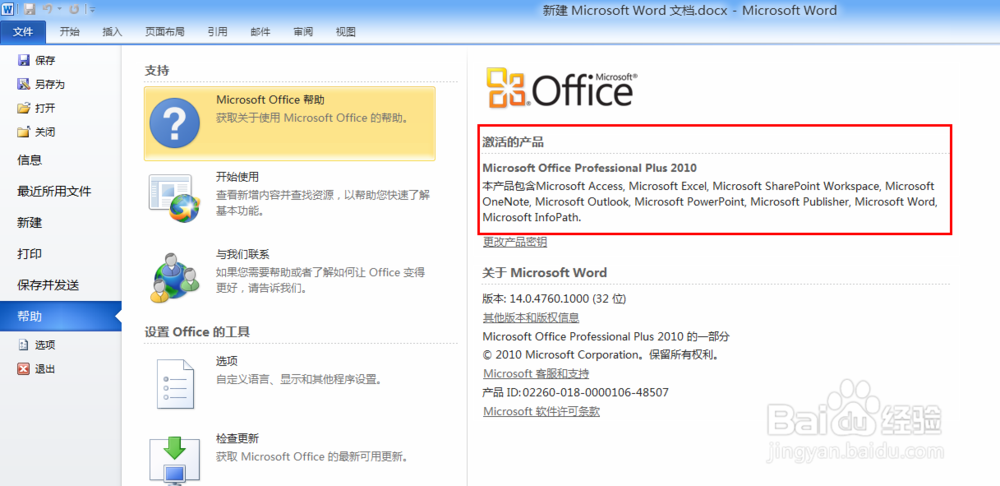Switch to the 审阅 (Review) tab

tap(303, 32)
